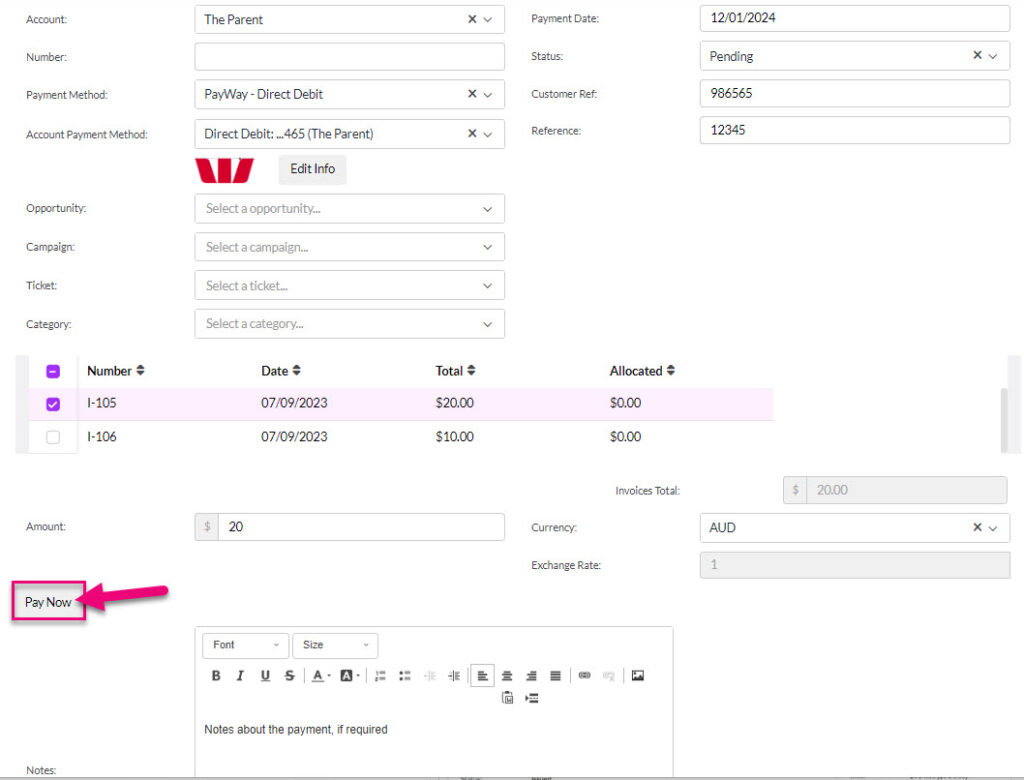1024x780 pixels.
Task: Apply bold formatting in the notes editor
Action: (x=216, y=675)
